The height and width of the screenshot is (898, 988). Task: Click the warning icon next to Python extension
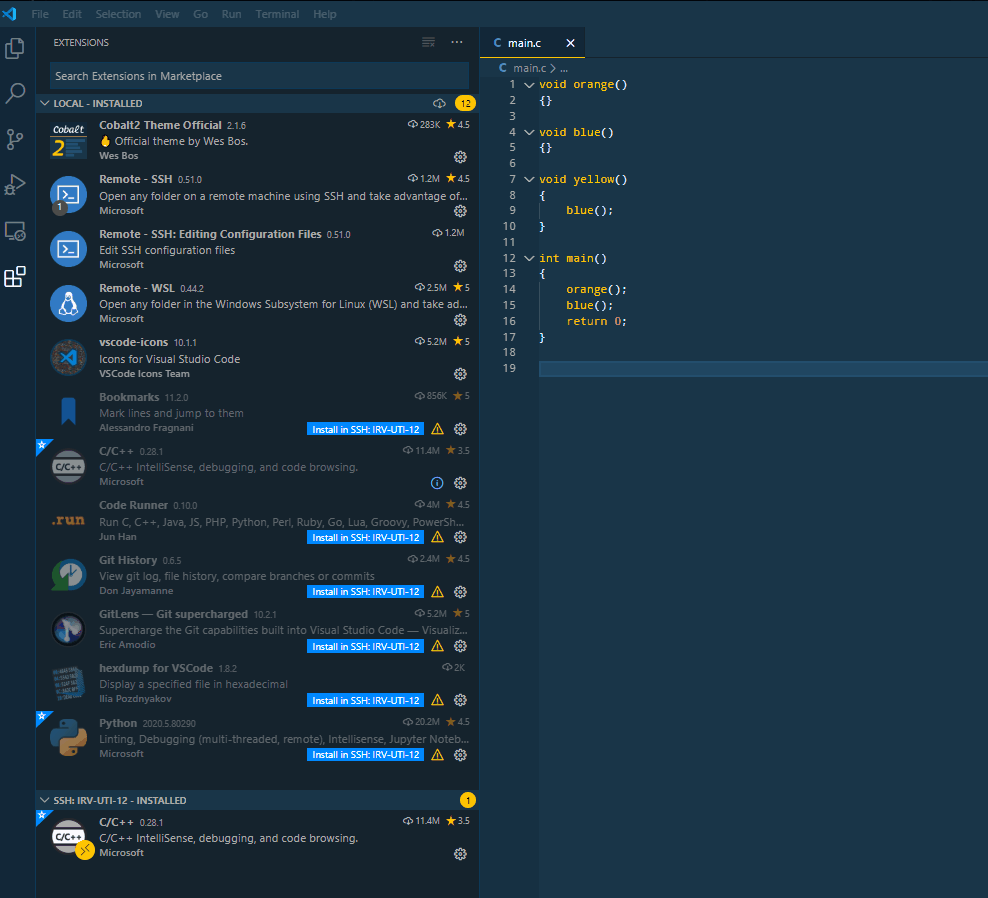click(437, 755)
